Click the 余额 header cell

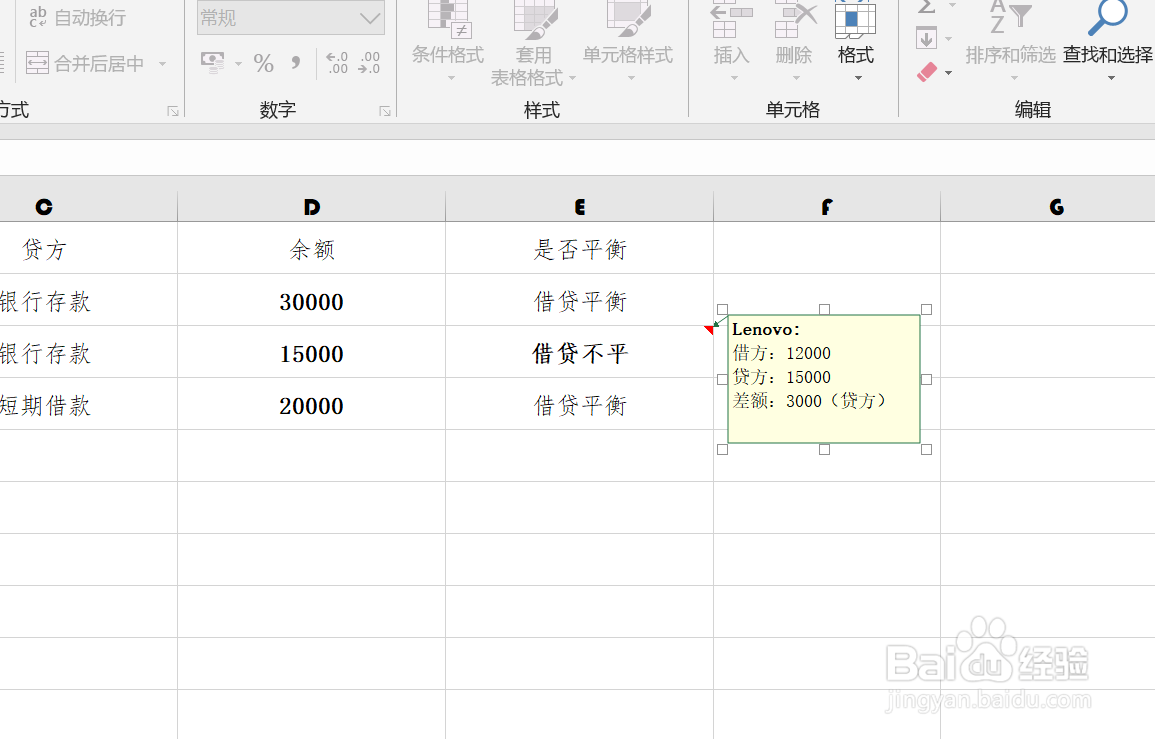click(312, 249)
